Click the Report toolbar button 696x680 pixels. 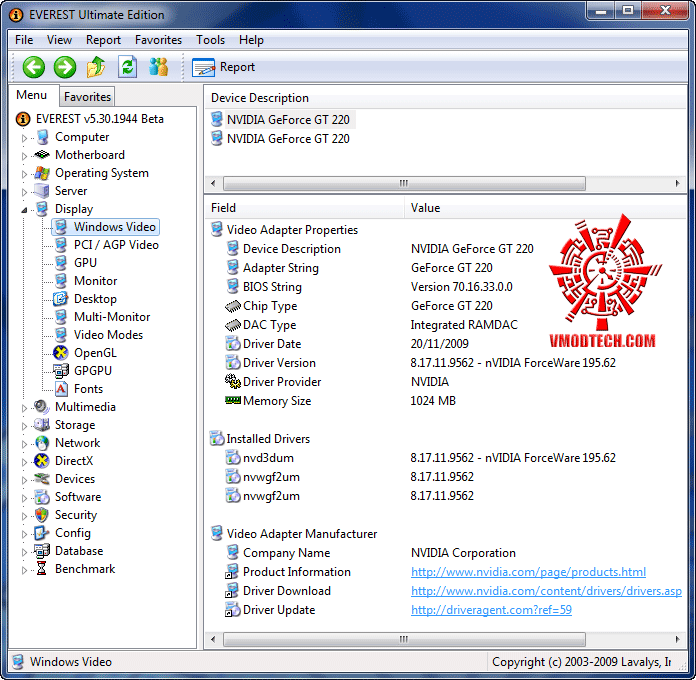(x=224, y=67)
